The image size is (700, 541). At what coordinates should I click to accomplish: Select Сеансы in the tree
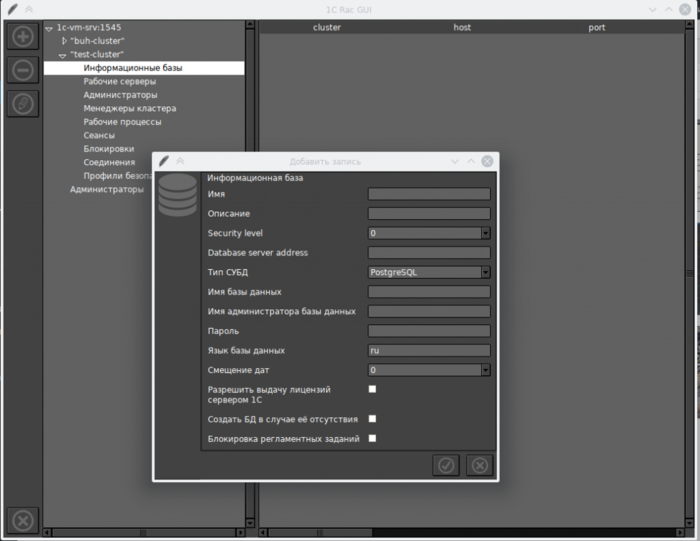(x=99, y=135)
